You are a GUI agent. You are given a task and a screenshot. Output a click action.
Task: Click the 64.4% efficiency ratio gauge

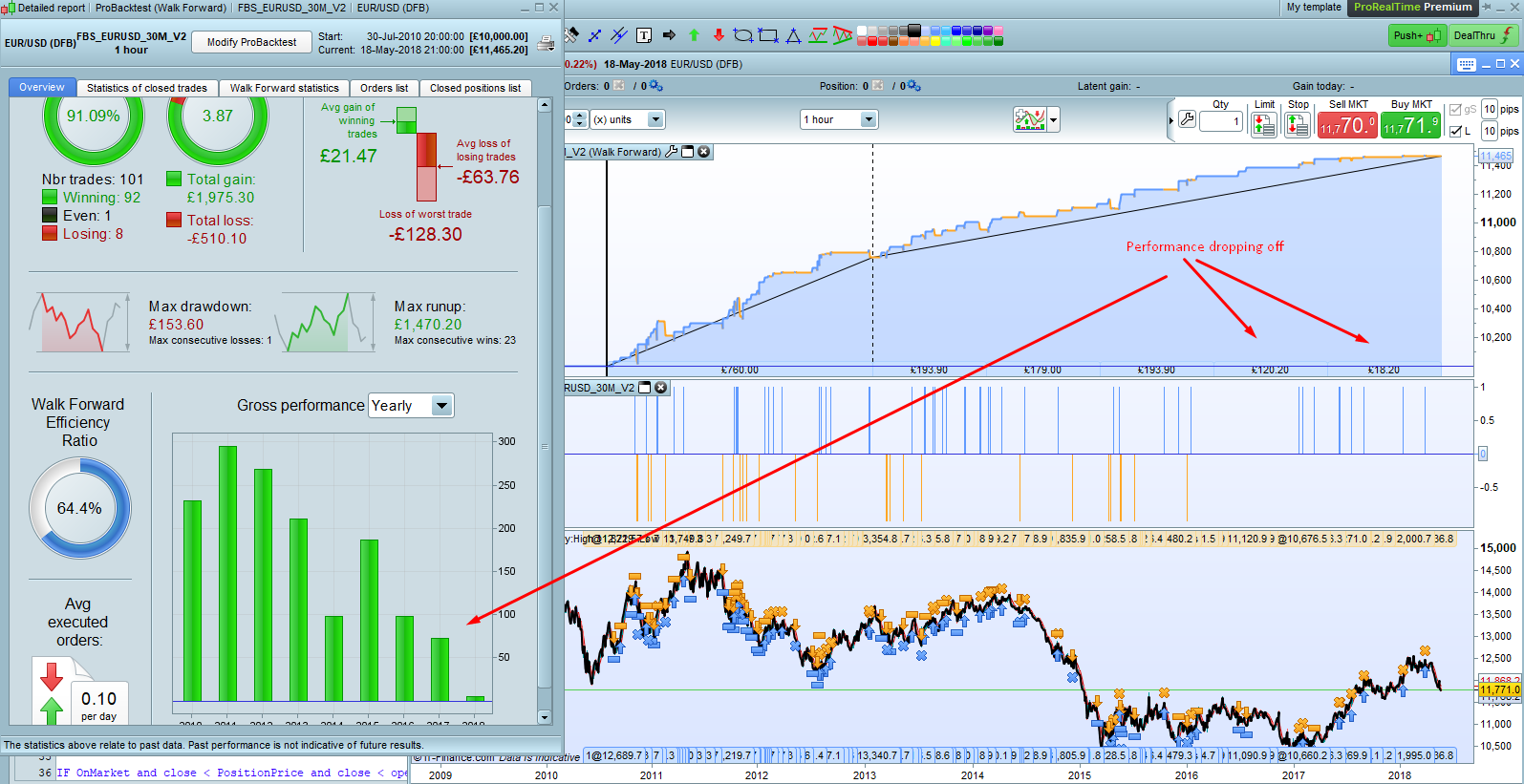pos(79,508)
